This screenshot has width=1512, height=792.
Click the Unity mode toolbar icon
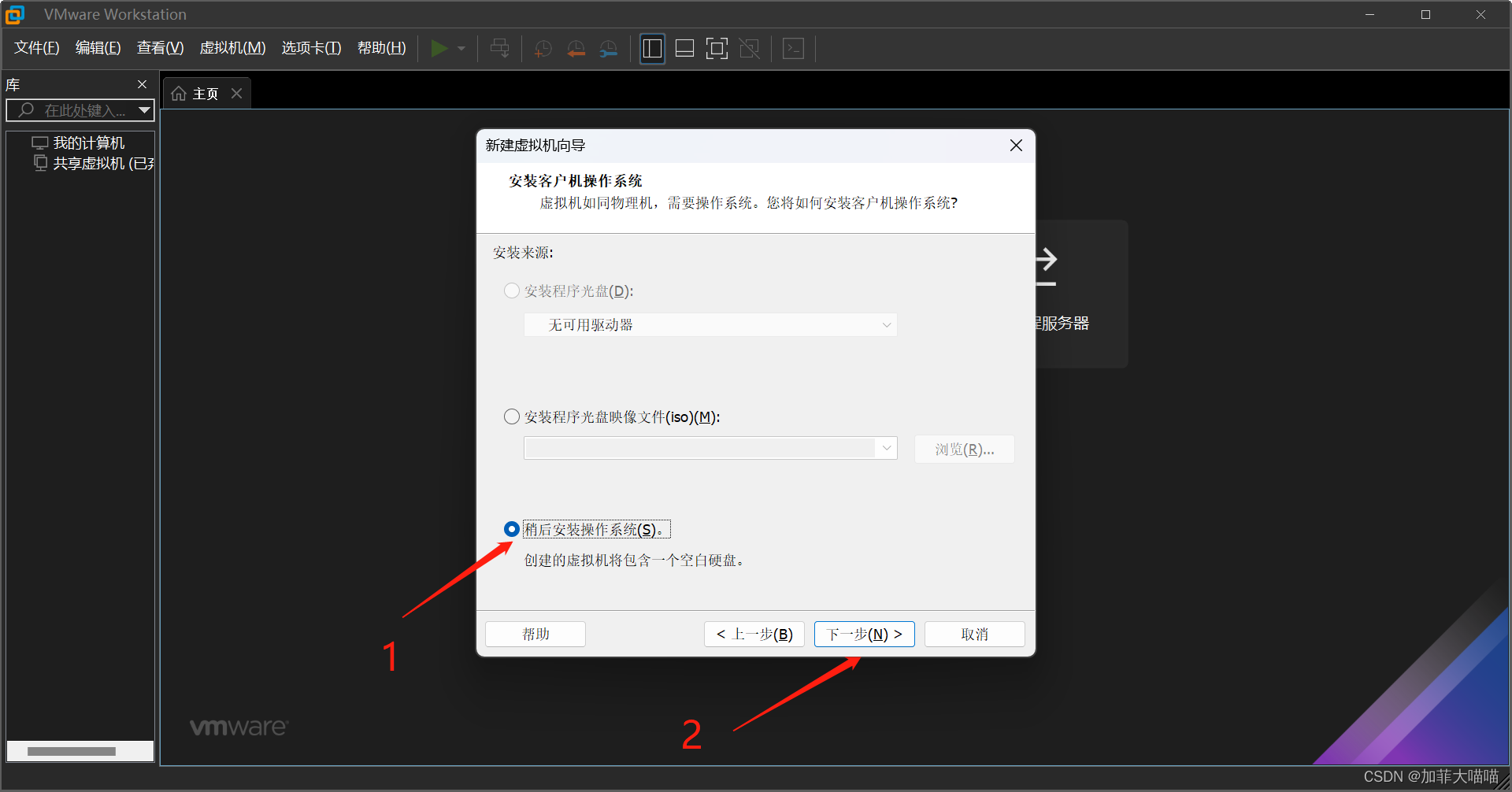[750, 49]
